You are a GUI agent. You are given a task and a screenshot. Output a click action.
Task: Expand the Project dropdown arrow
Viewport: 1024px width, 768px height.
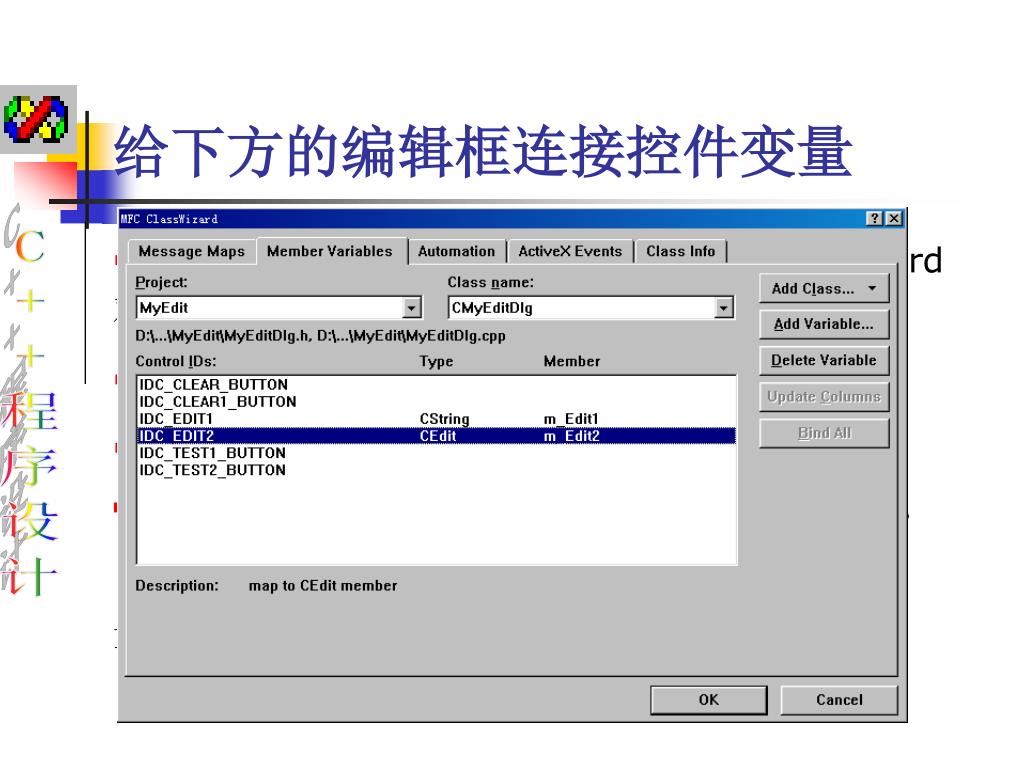click(x=411, y=308)
